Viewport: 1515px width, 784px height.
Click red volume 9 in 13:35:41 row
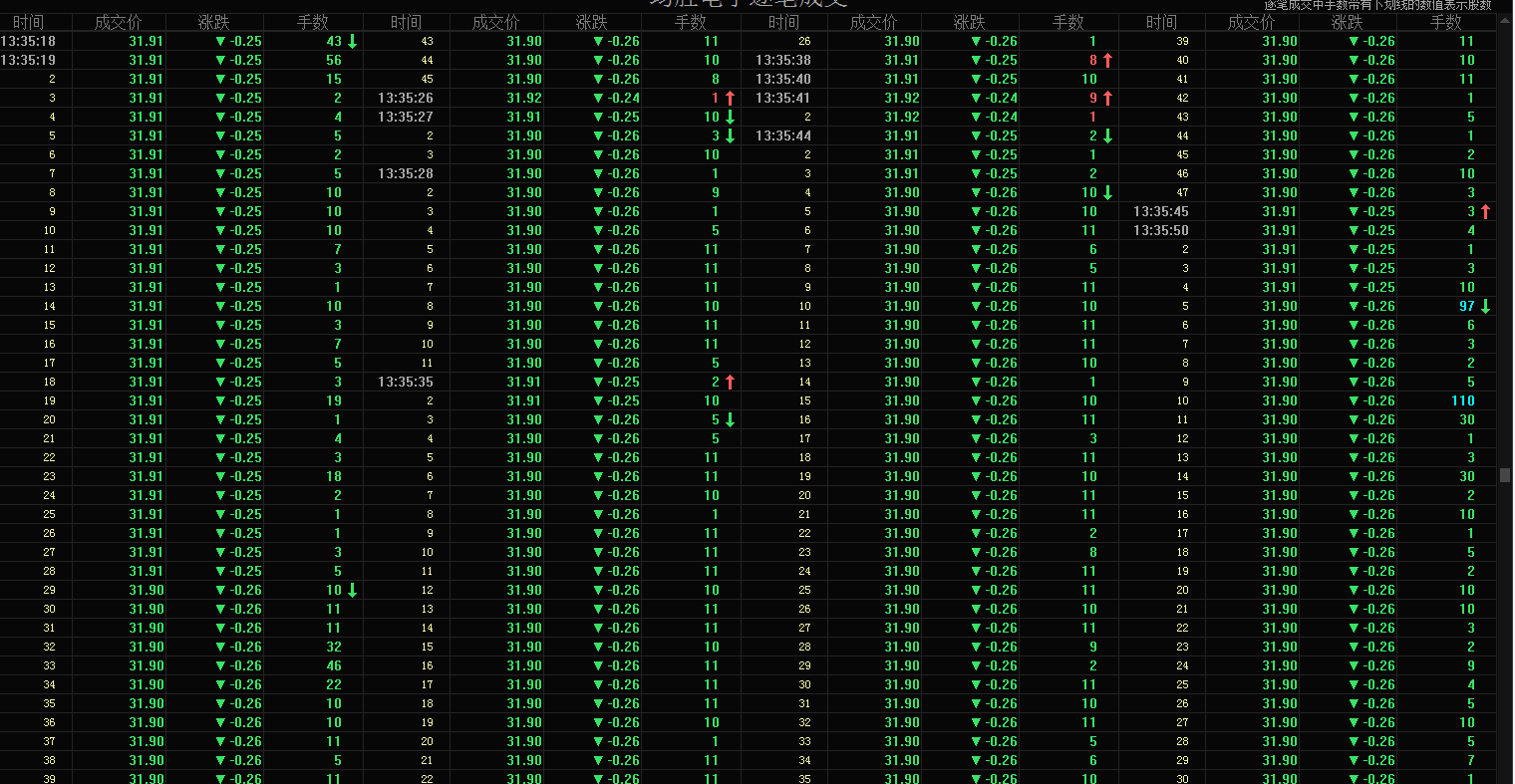point(1093,99)
